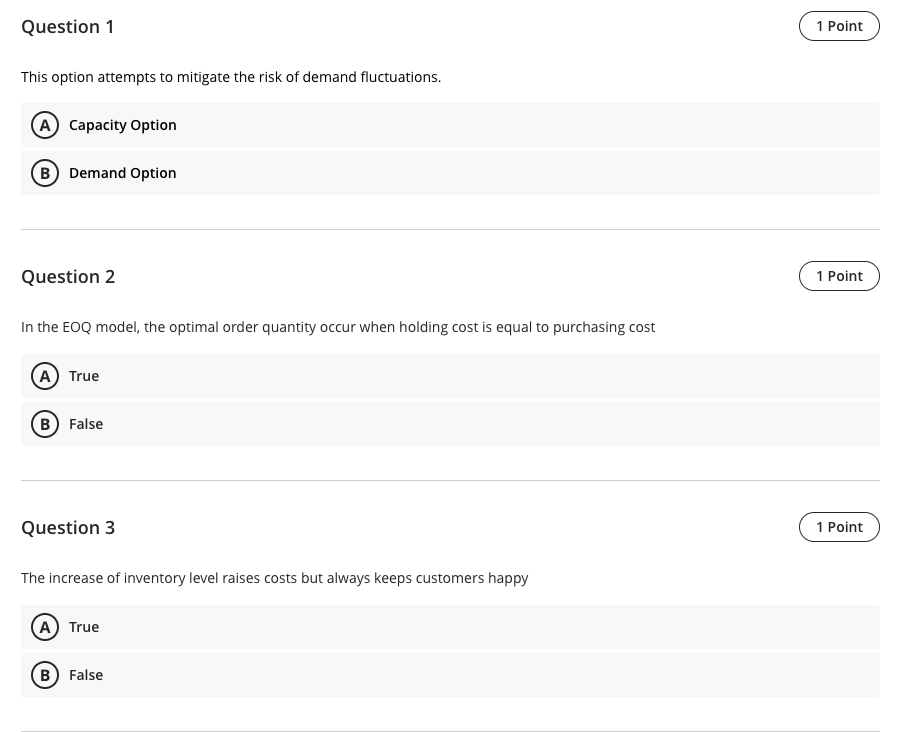
Task: Click the circled B beside False in Question 2
Action: pos(45,423)
